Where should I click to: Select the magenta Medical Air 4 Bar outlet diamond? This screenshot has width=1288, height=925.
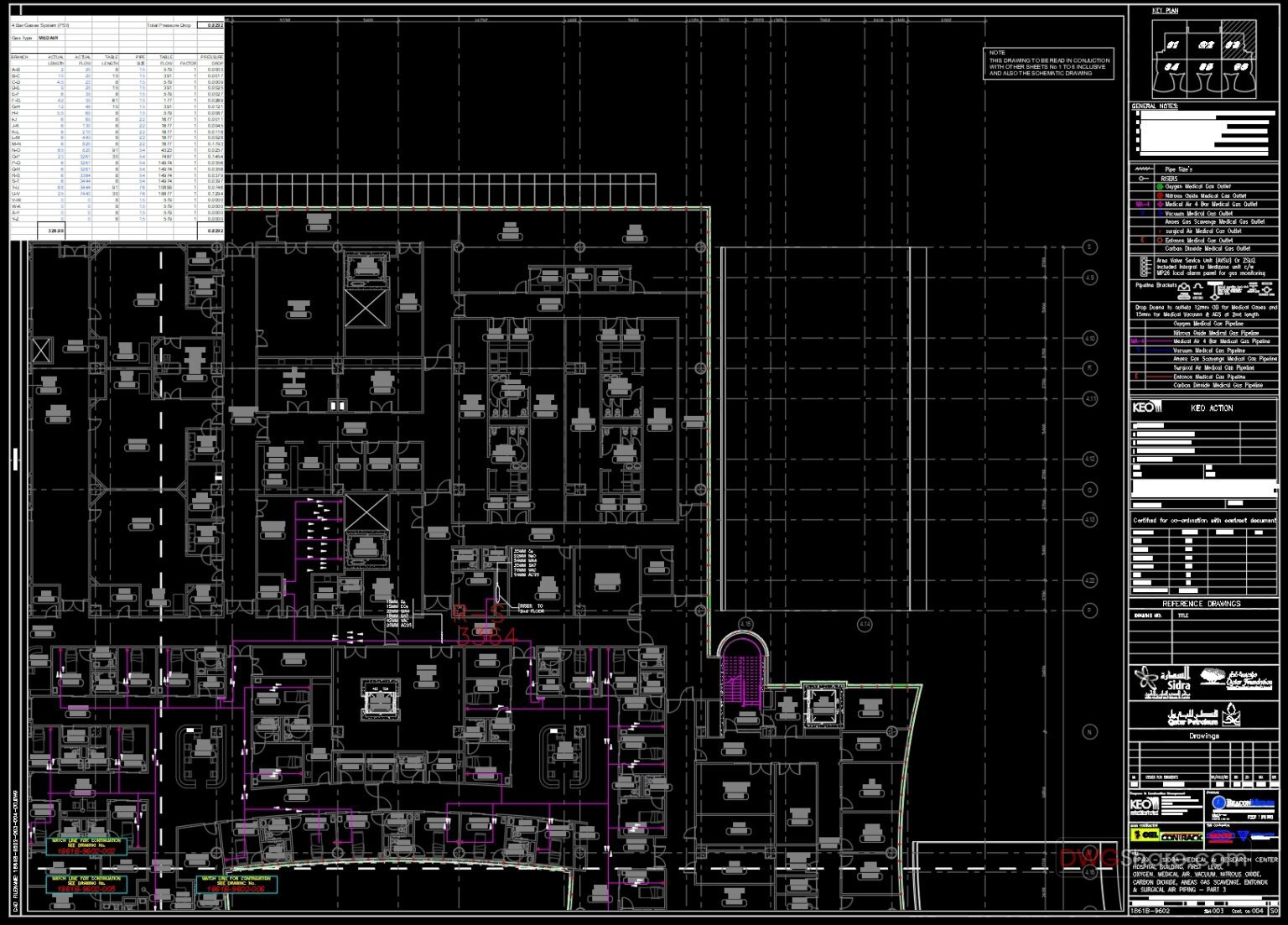[x=1161, y=205]
